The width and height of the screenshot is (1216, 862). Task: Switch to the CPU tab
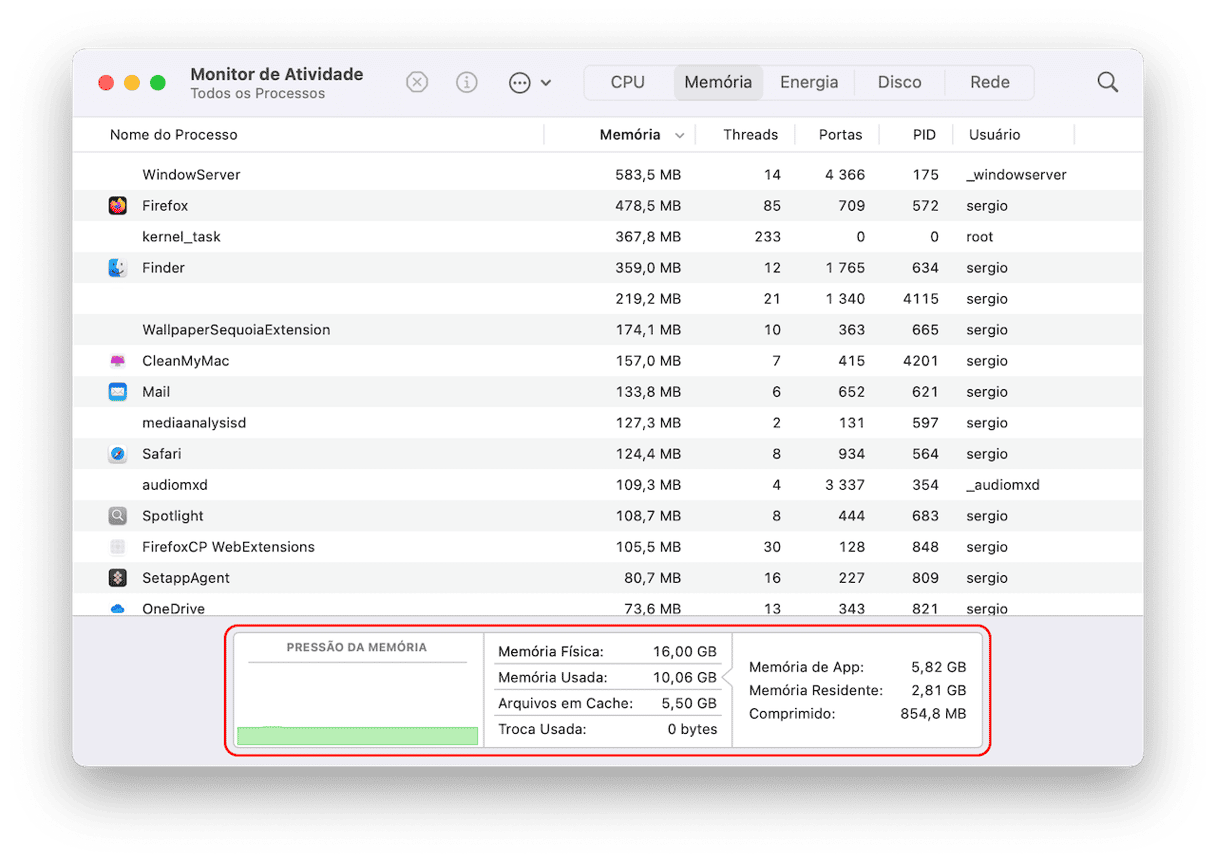(628, 83)
